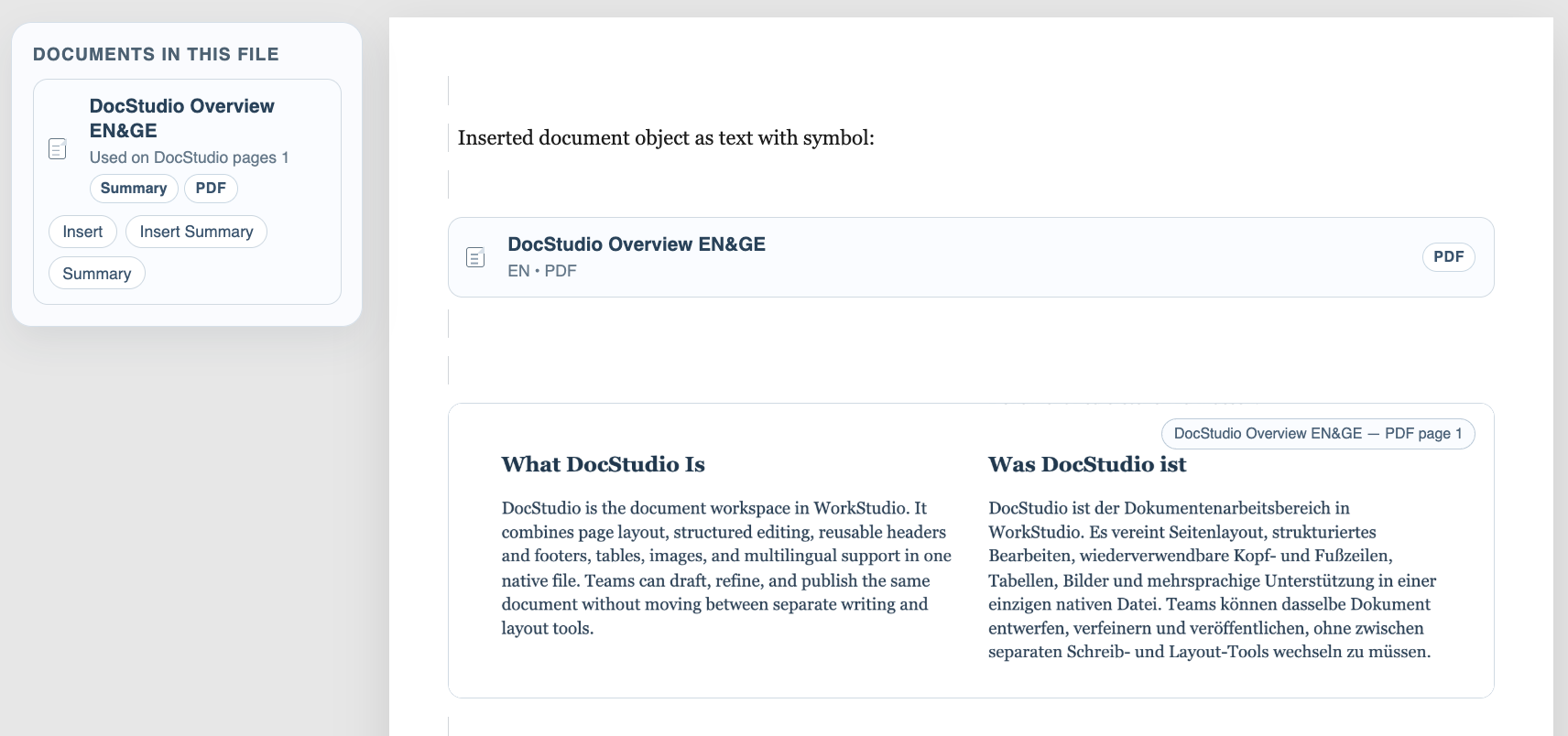Click the English paragraph starting 'DocStudio is the document workspace'

coord(727,568)
